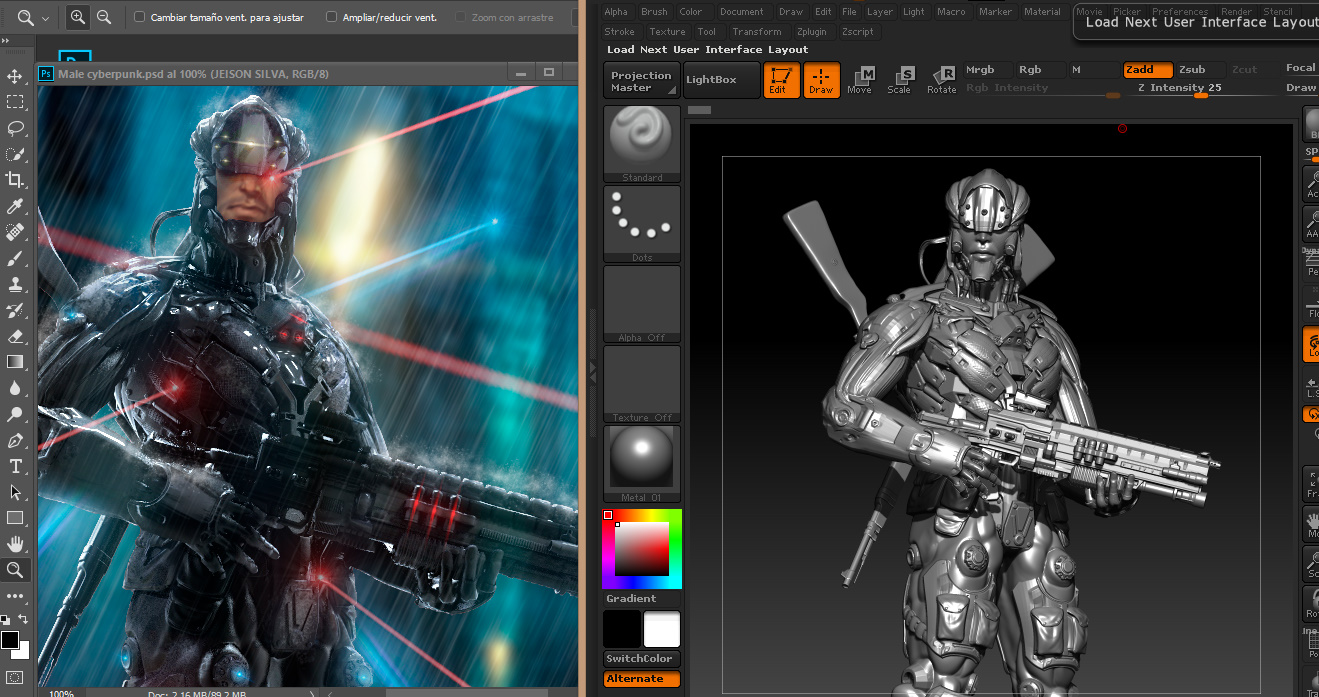Select the Path Selection tool
This screenshot has height=697, width=1319.
pyautogui.click(x=15, y=492)
